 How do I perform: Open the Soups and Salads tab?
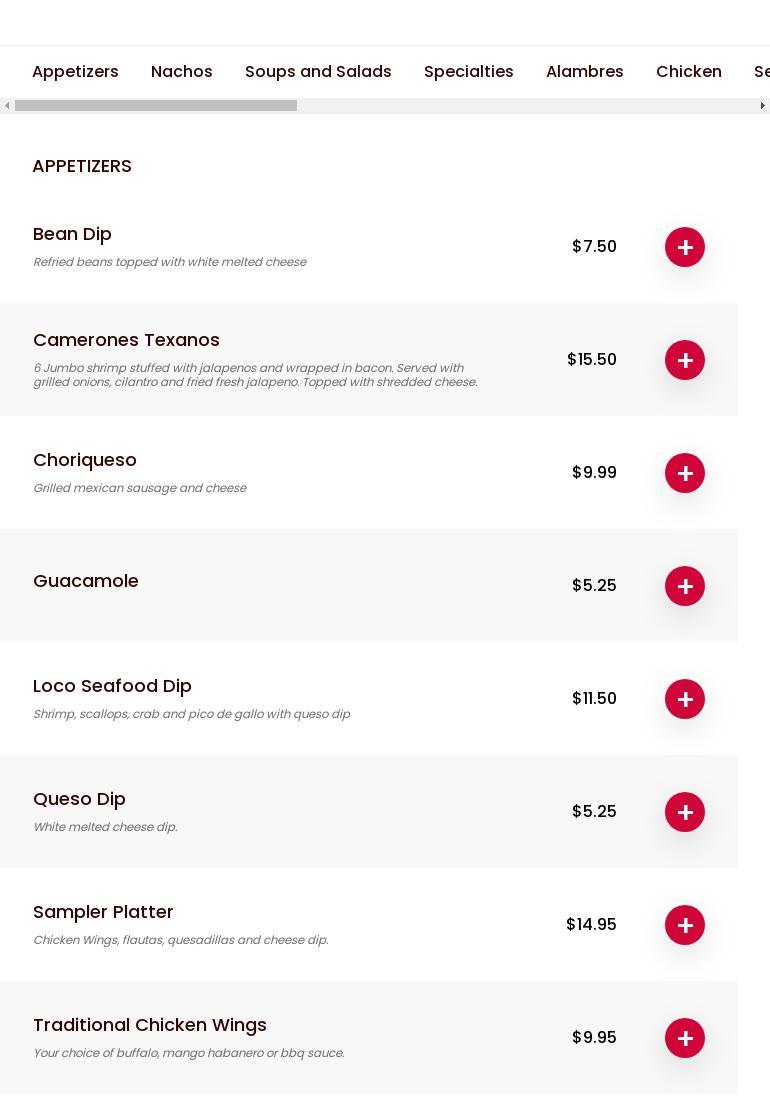318,72
